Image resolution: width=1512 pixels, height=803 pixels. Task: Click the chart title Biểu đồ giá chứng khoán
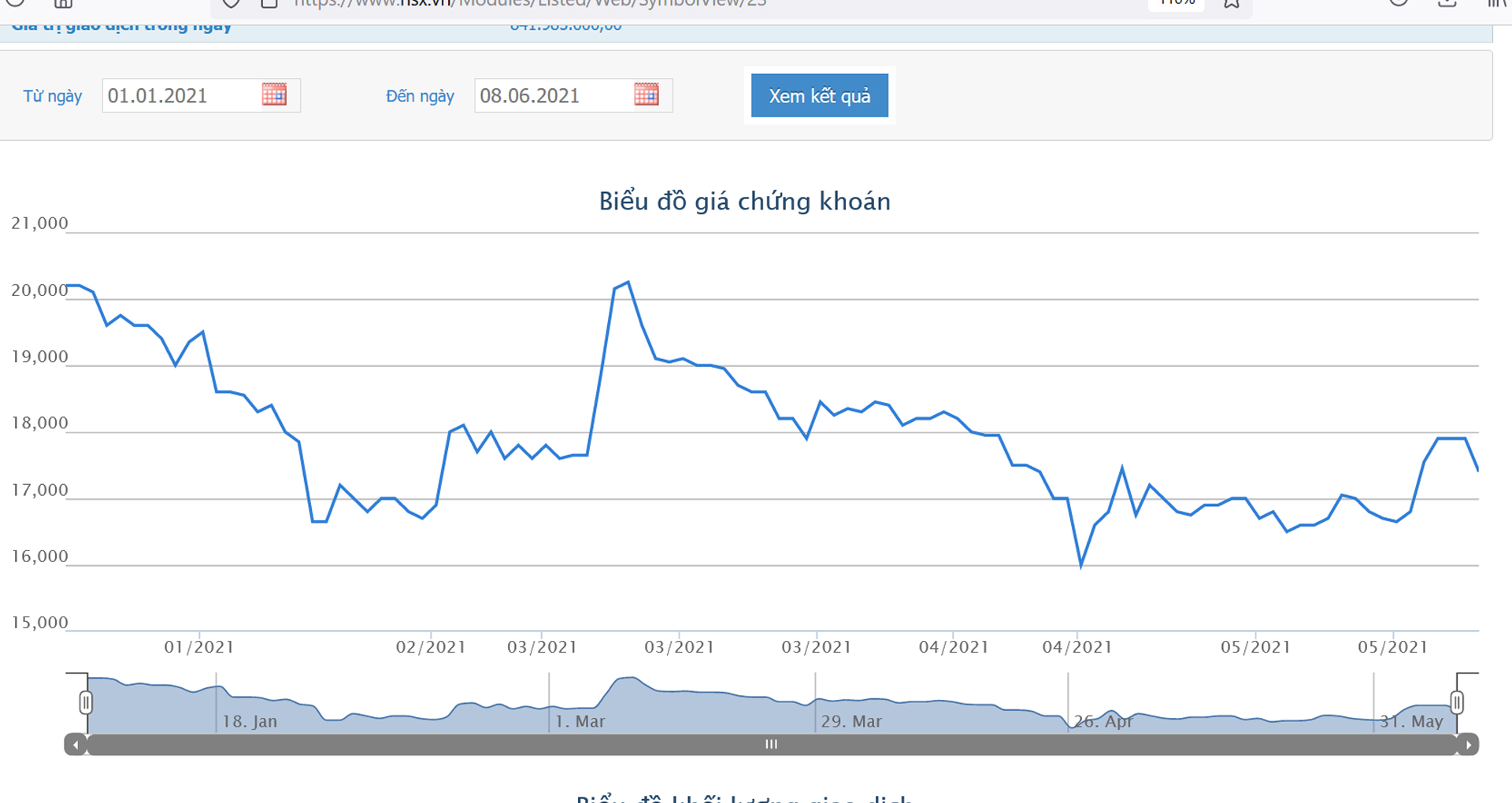(x=745, y=202)
